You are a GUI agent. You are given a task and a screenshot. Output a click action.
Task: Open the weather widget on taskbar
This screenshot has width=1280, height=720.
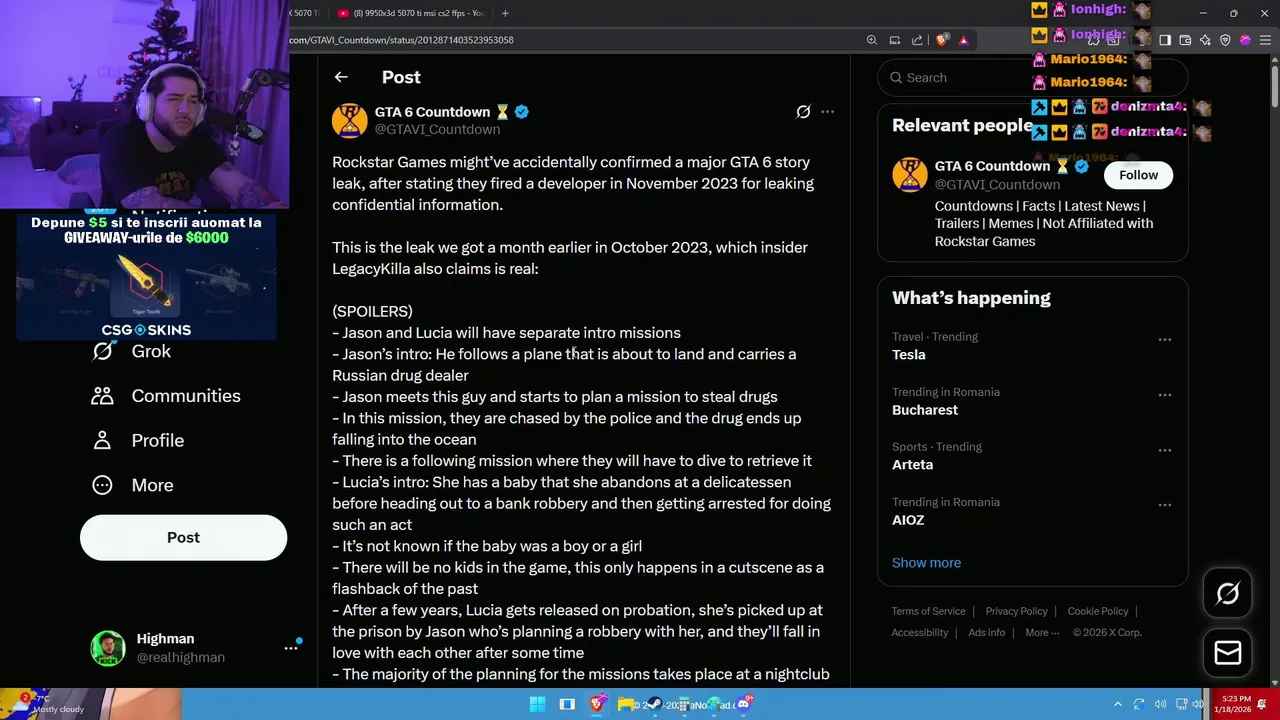(50, 704)
